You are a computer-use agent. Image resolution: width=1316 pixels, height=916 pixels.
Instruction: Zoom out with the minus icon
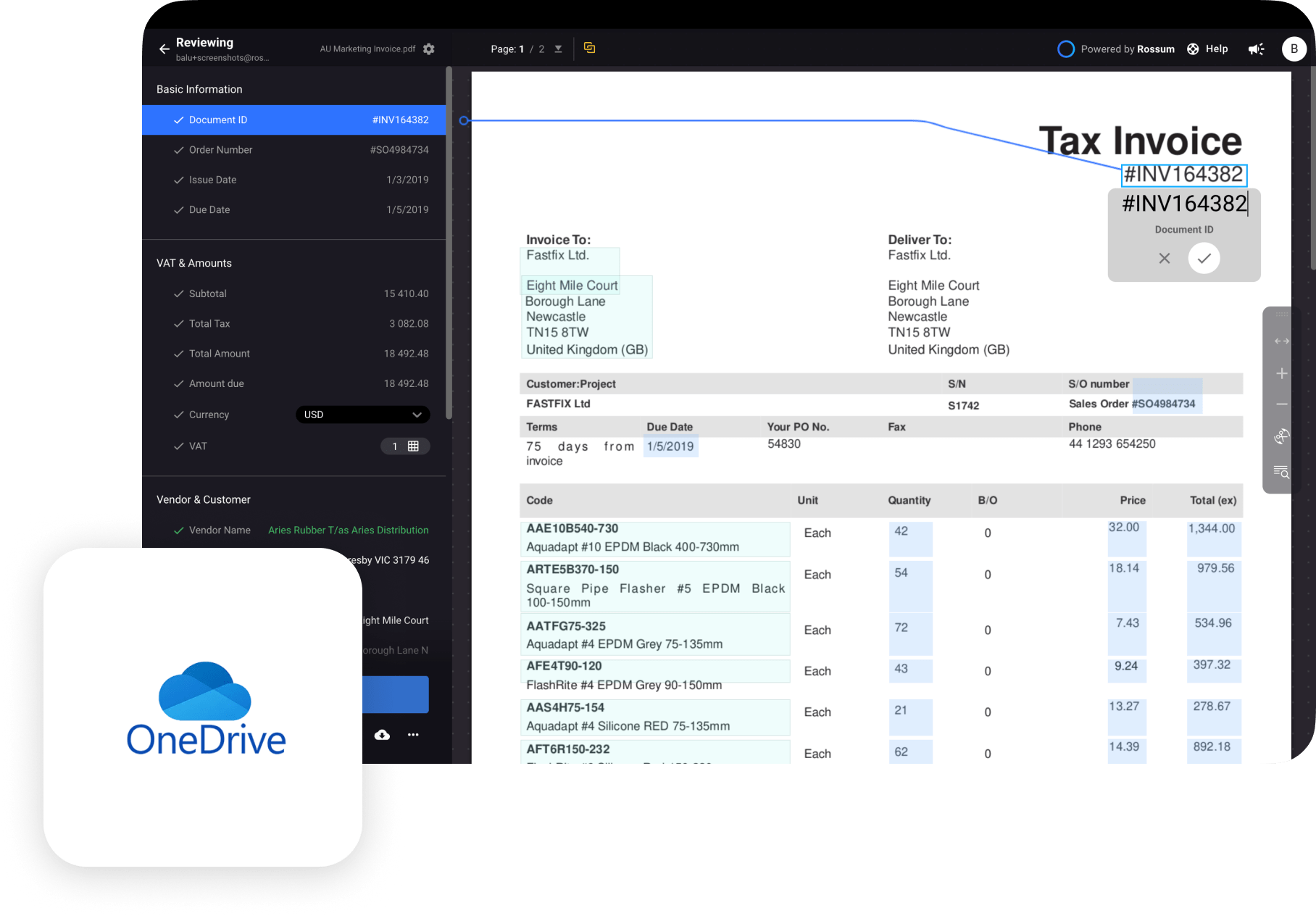point(1281,404)
